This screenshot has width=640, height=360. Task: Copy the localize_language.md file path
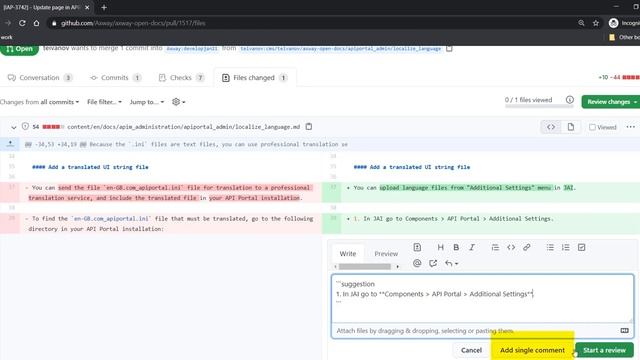coord(309,127)
